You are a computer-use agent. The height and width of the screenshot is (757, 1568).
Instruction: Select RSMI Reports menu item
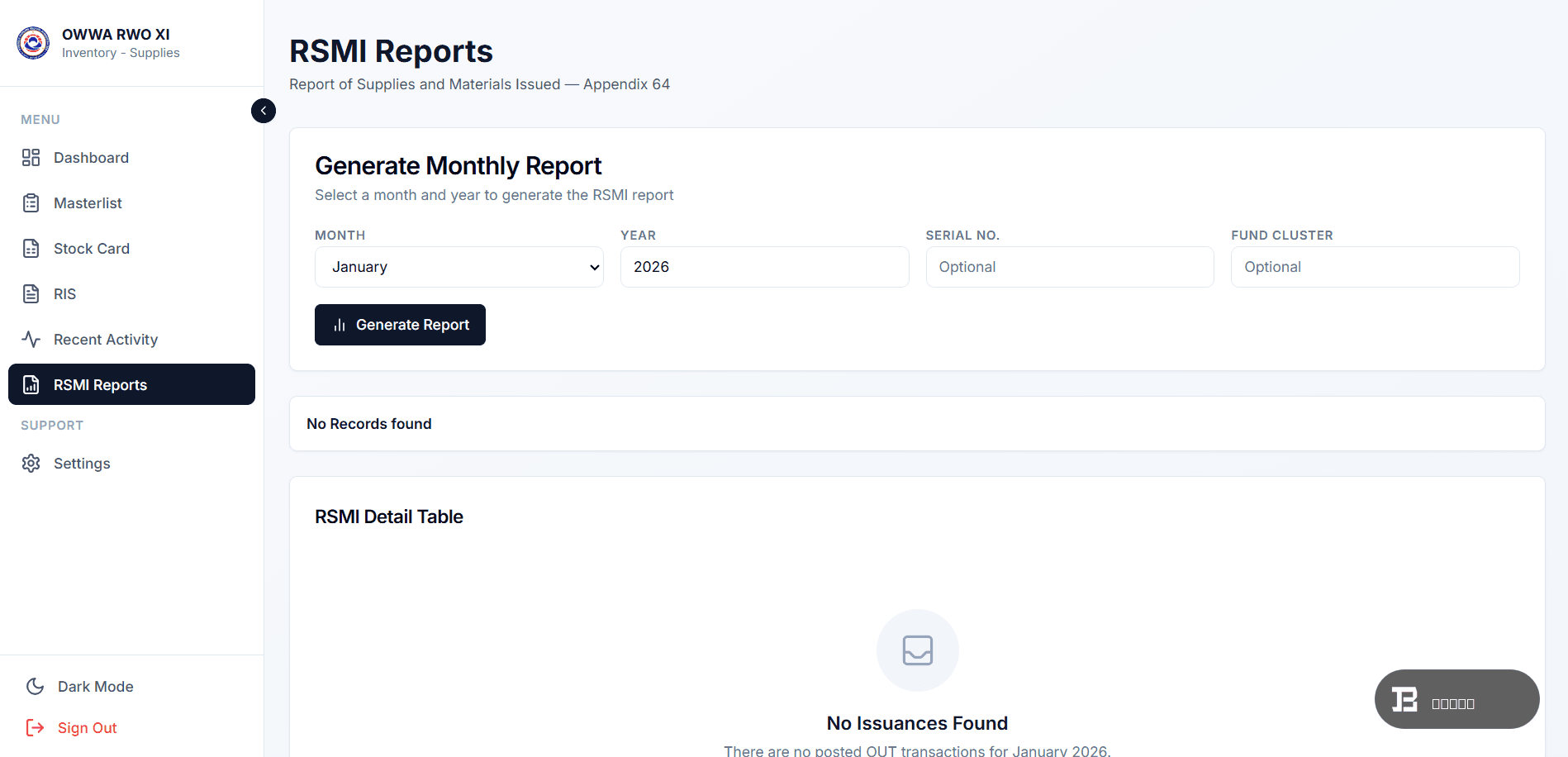pos(131,384)
